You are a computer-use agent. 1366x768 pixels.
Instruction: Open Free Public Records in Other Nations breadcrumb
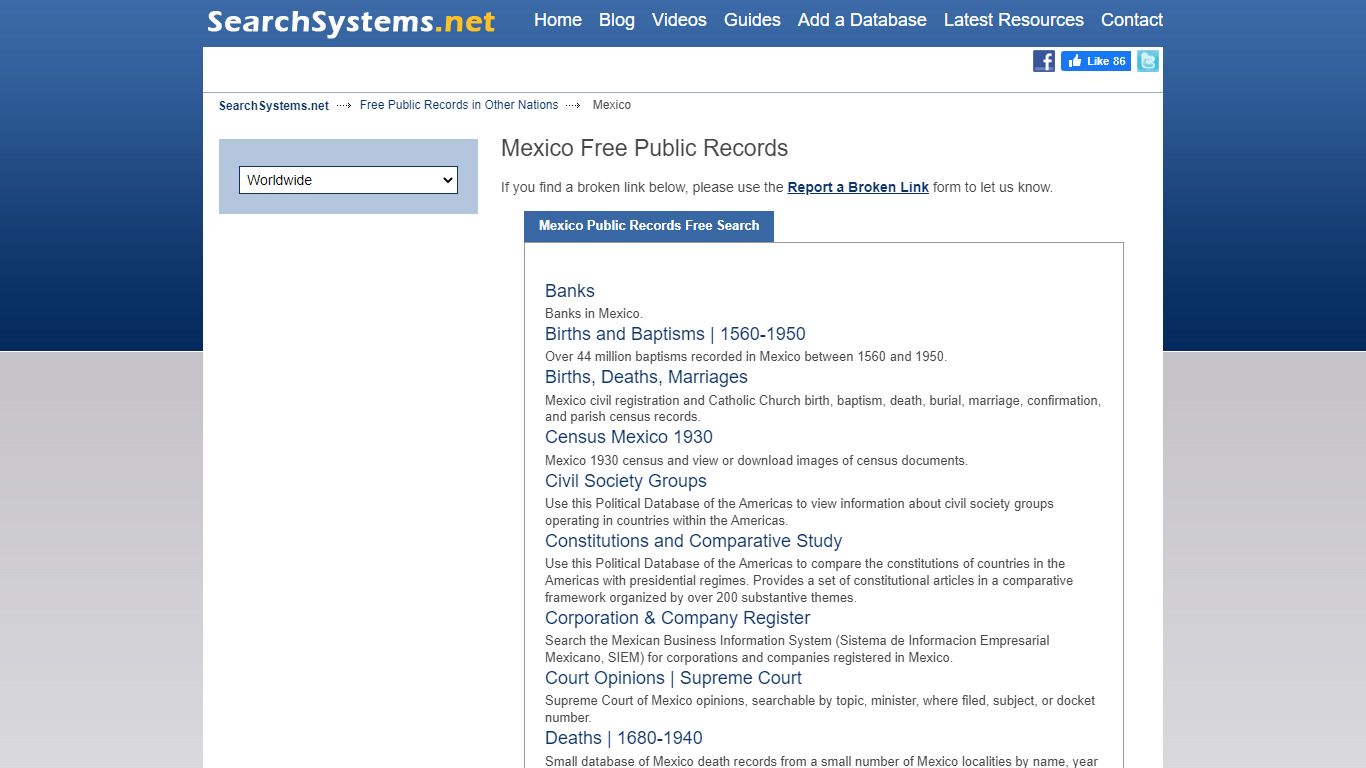point(459,105)
